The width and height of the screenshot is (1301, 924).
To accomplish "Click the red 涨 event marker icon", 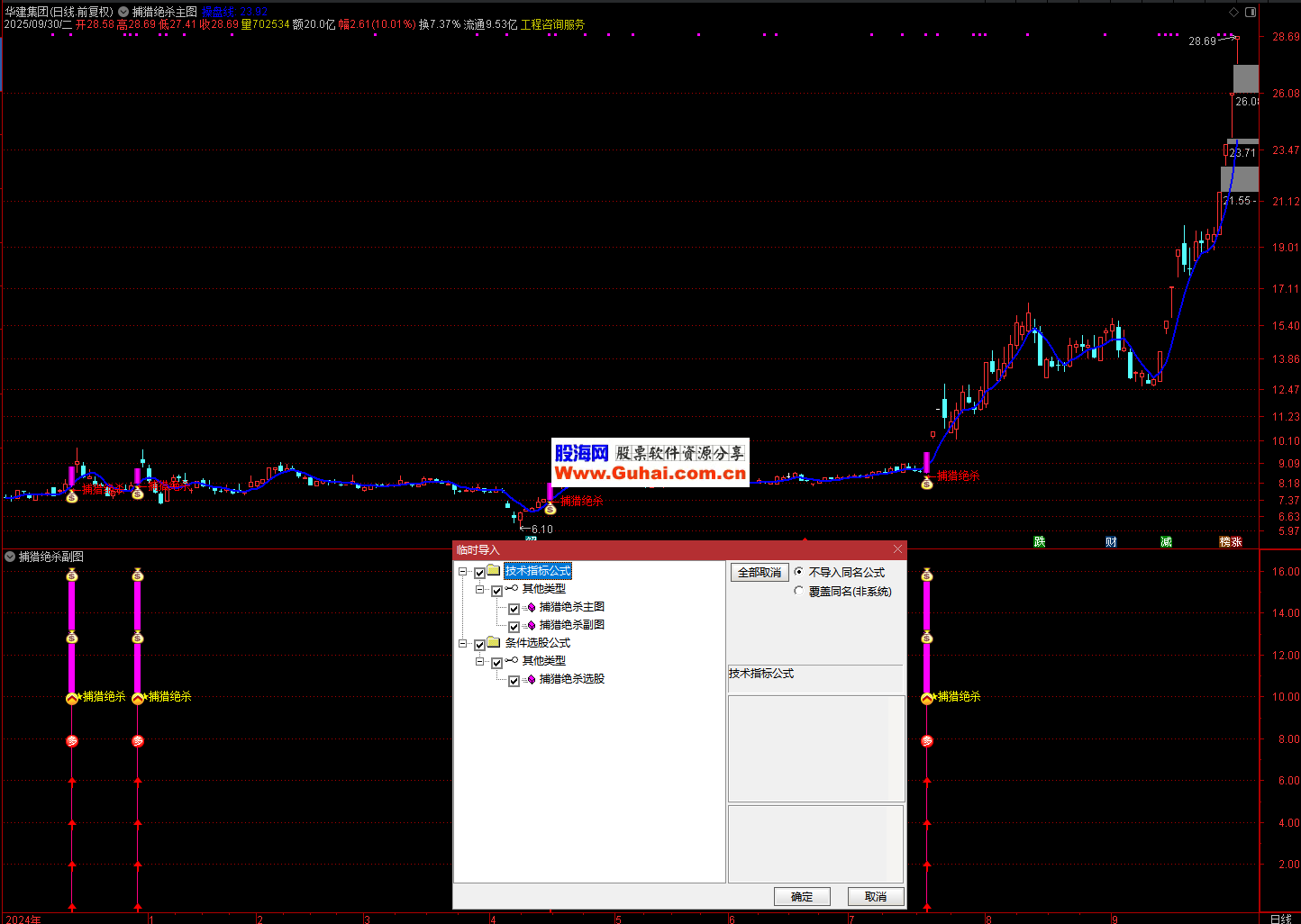I will 1237,541.
